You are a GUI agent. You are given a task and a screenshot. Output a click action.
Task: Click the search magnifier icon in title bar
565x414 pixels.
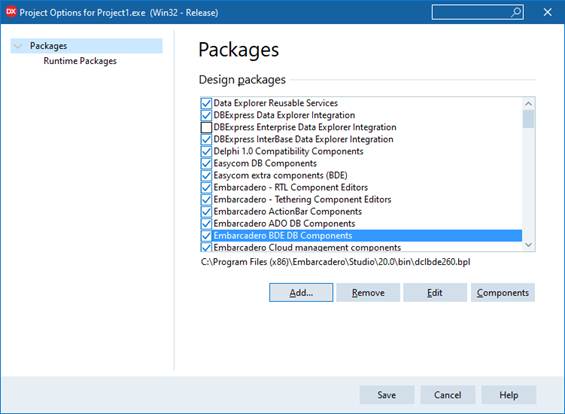coord(516,12)
